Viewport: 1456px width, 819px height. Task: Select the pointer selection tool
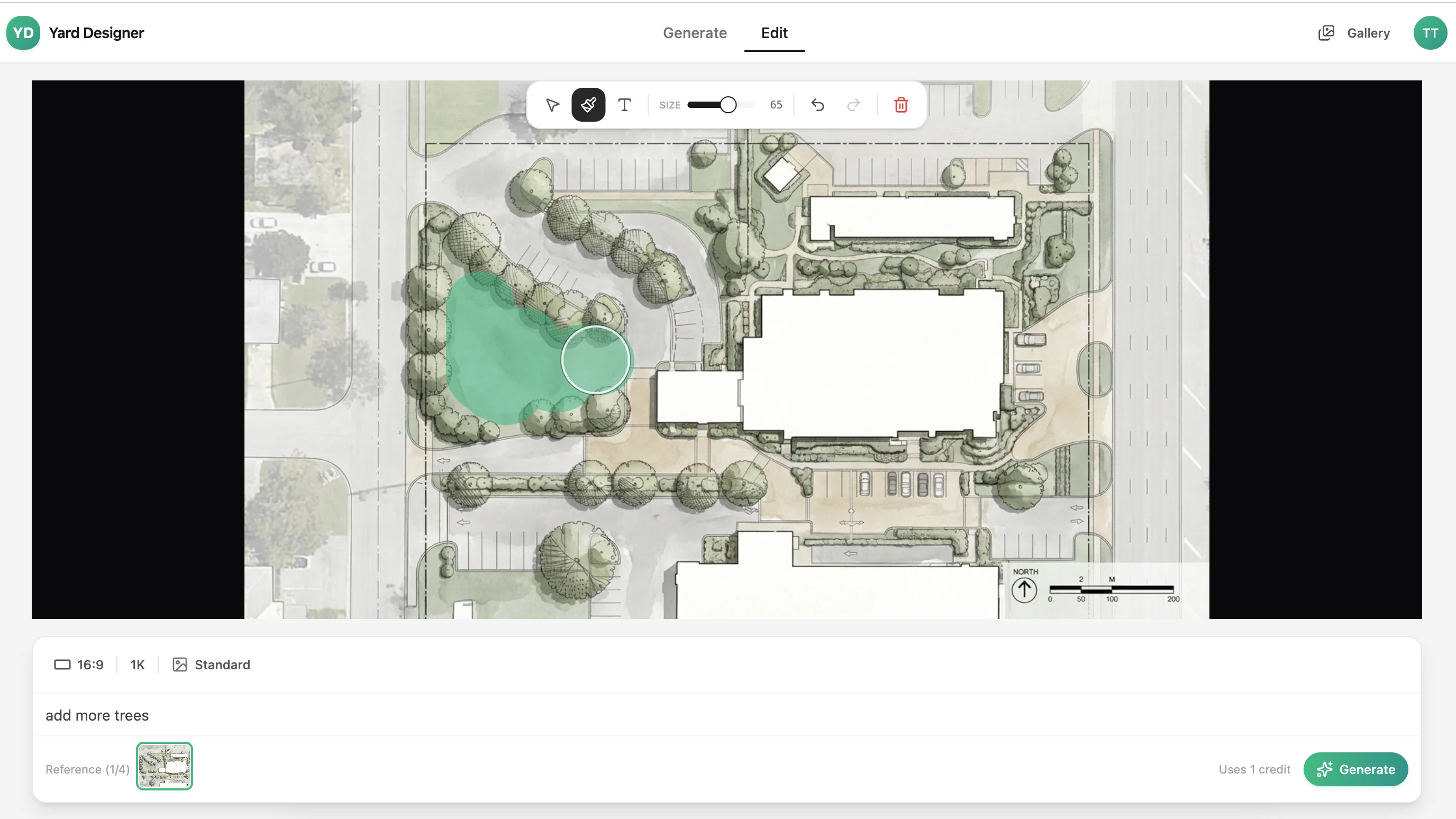552,105
